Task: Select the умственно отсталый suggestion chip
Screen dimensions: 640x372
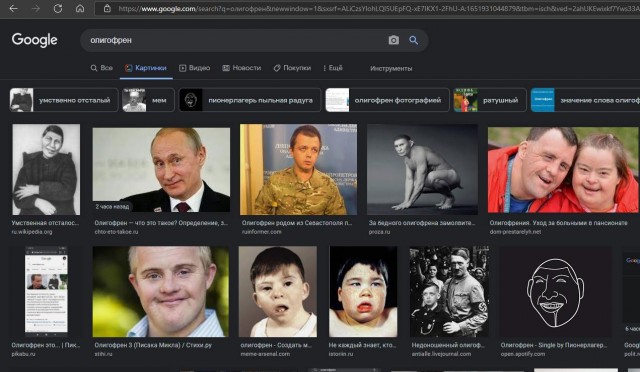Action: tap(64, 100)
